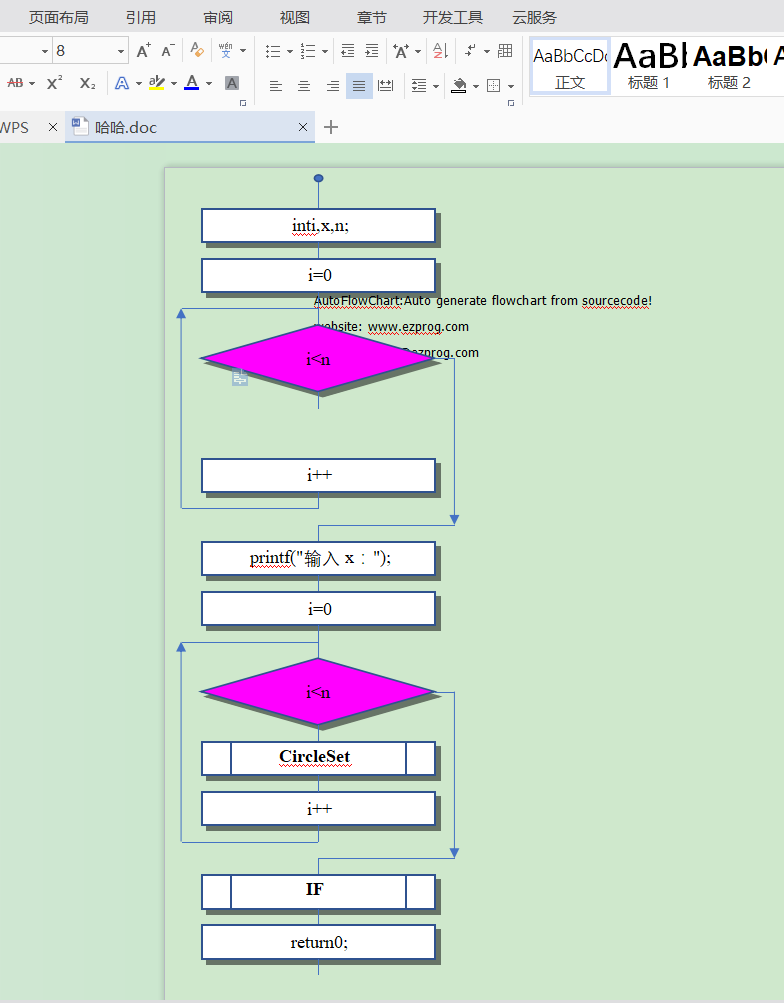Toggle paragraph marks display icon

point(470,51)
